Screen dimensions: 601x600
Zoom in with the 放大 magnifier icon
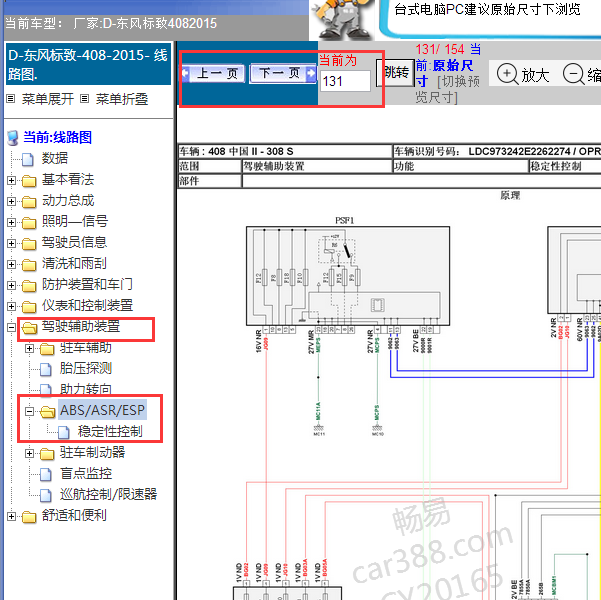[x=507, y=73]
